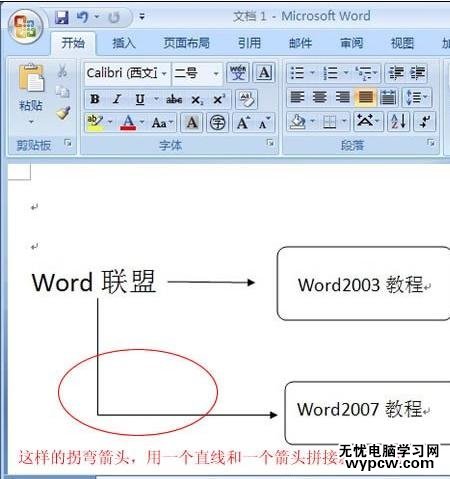Save the document via quick access toolbar

coord(62,17)
